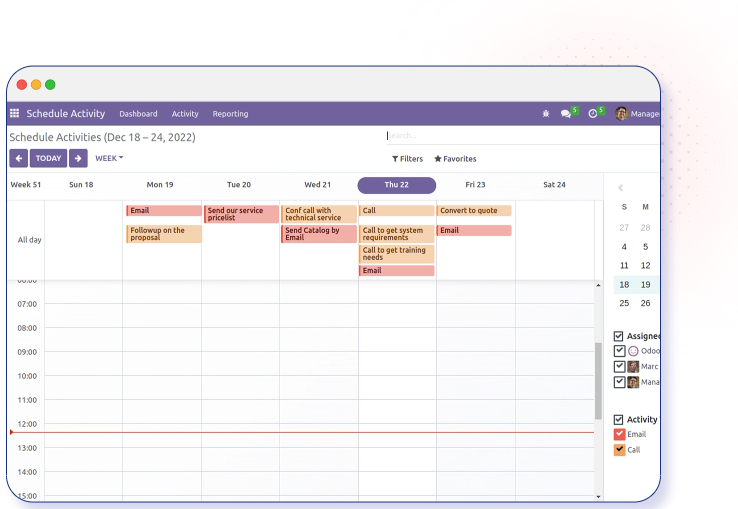Go to next week arrow

tap(78, 158)
